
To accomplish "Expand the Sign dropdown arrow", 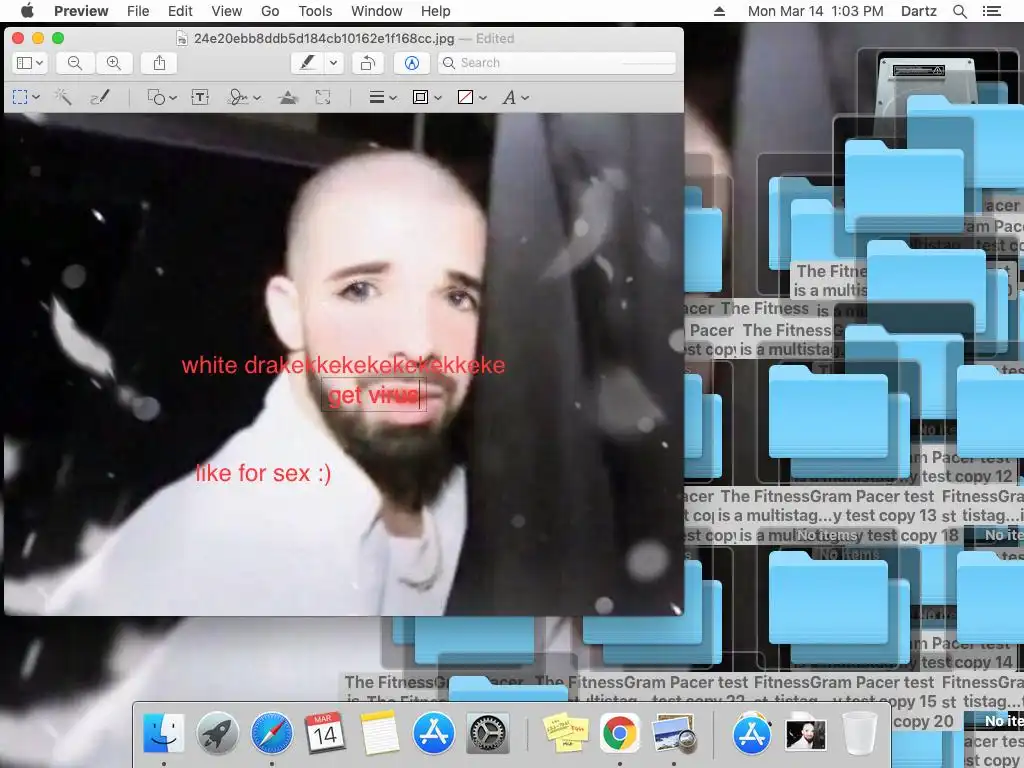I will coord(257,97).
